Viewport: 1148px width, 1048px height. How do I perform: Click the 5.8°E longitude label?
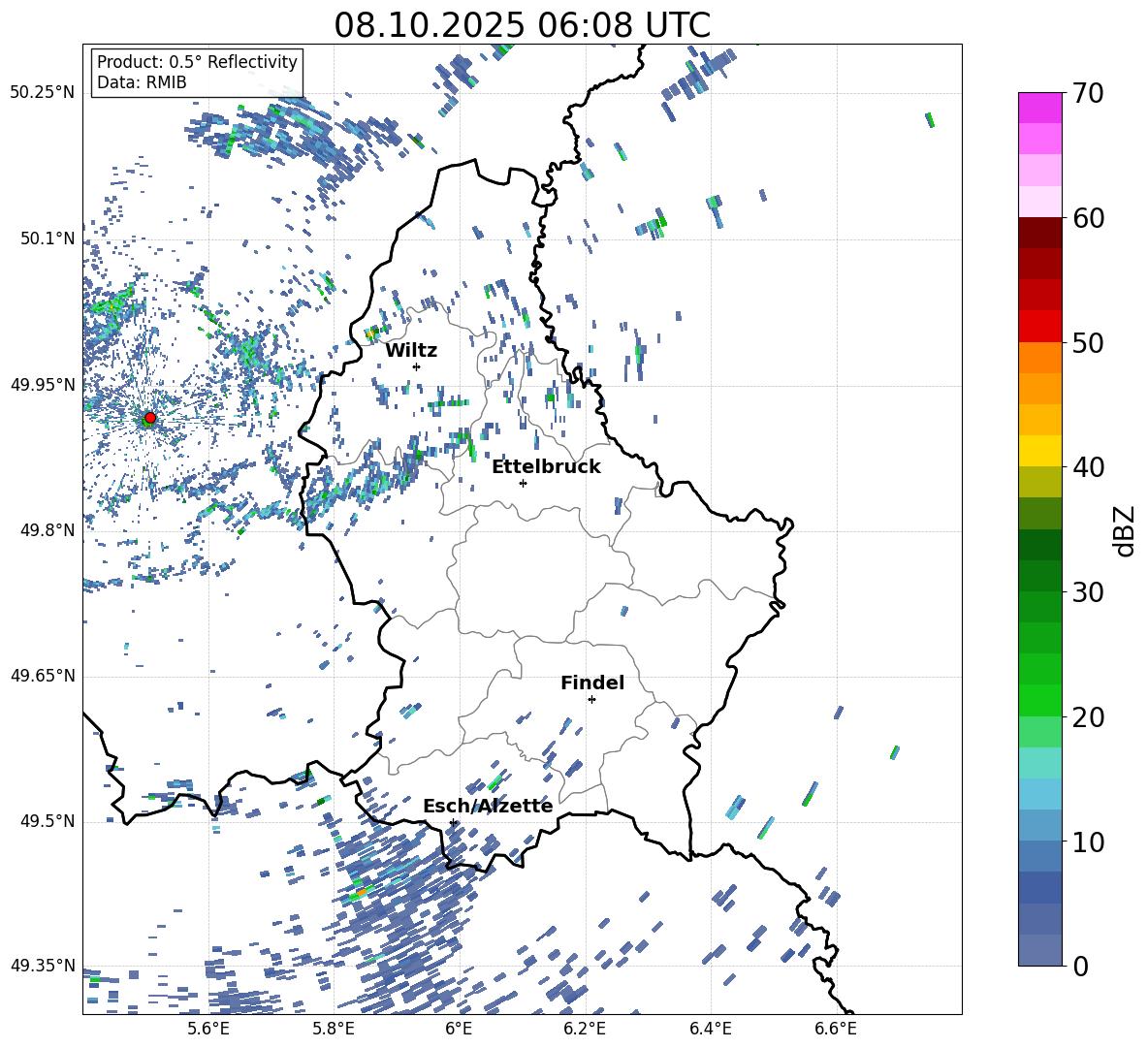pos(334,1029)
